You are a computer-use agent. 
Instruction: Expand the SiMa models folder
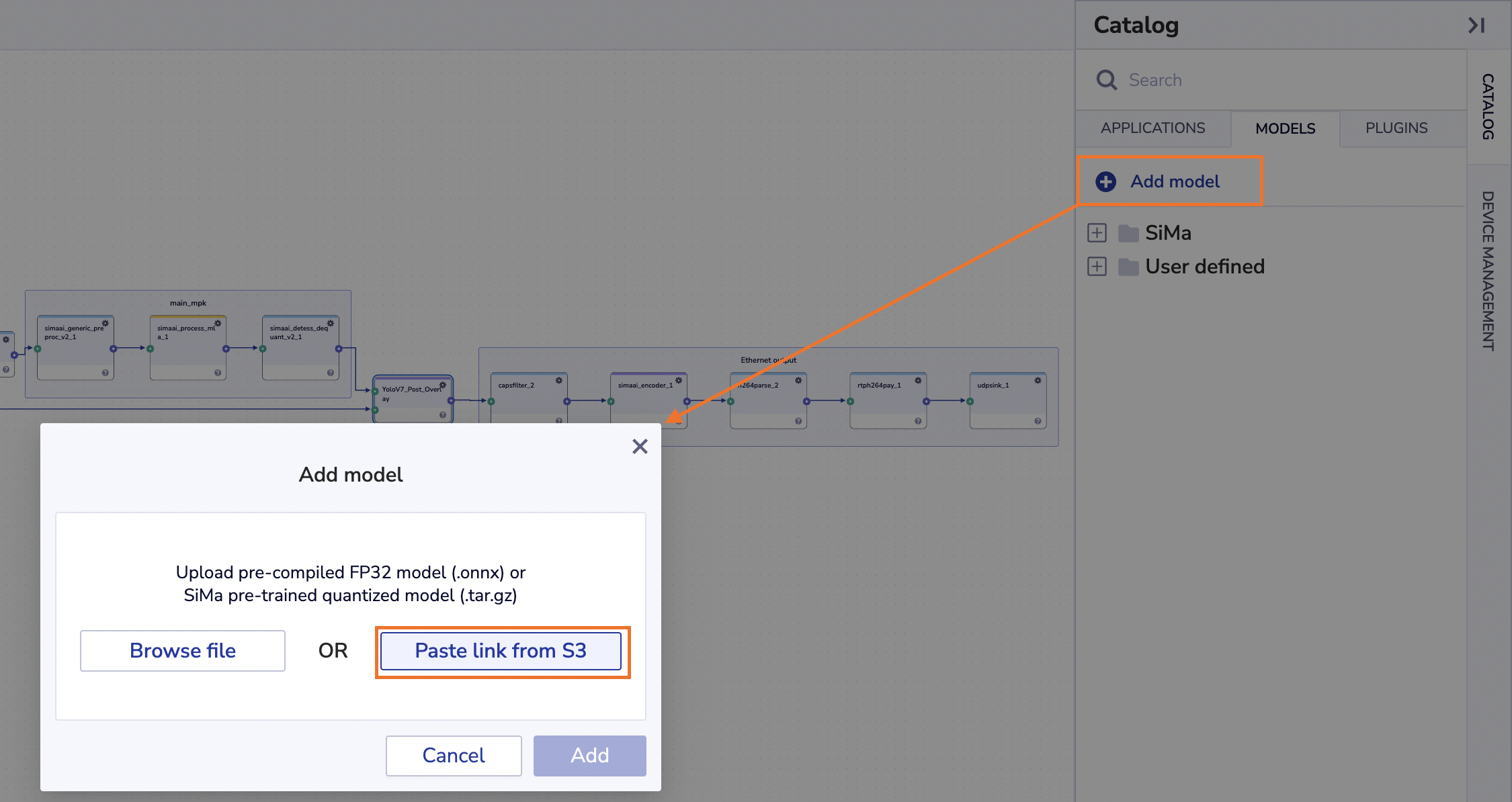[1097, 233]
